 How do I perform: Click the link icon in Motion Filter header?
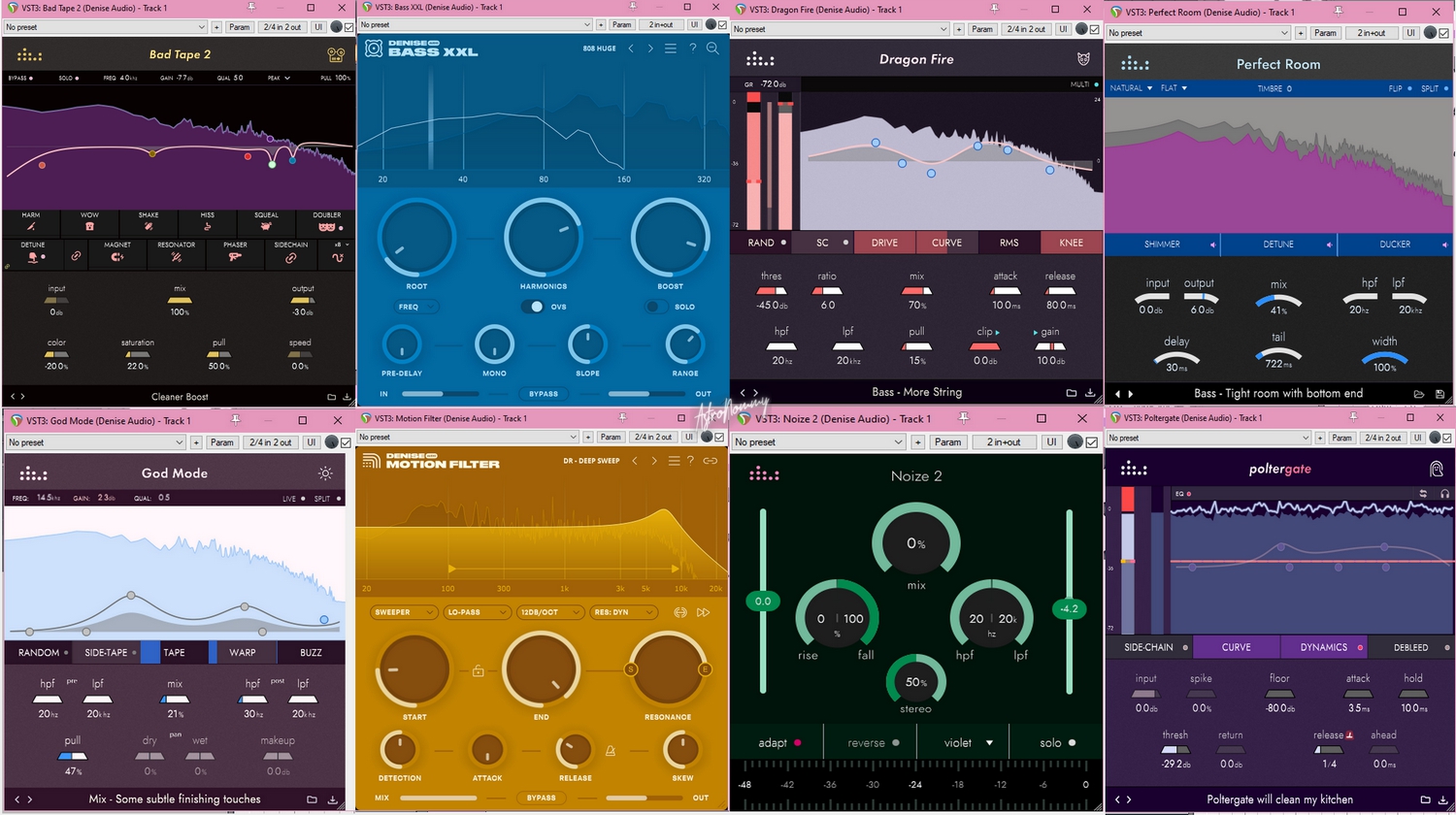pos(711,461)
